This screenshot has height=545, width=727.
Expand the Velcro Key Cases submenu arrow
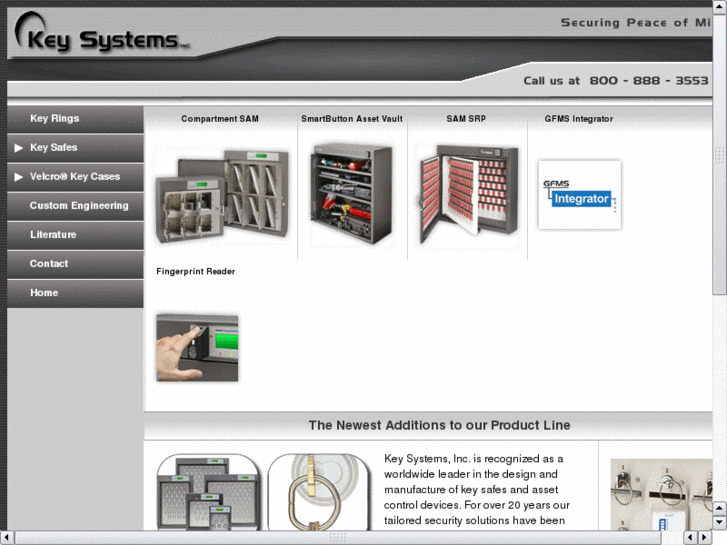coord(19,177)
